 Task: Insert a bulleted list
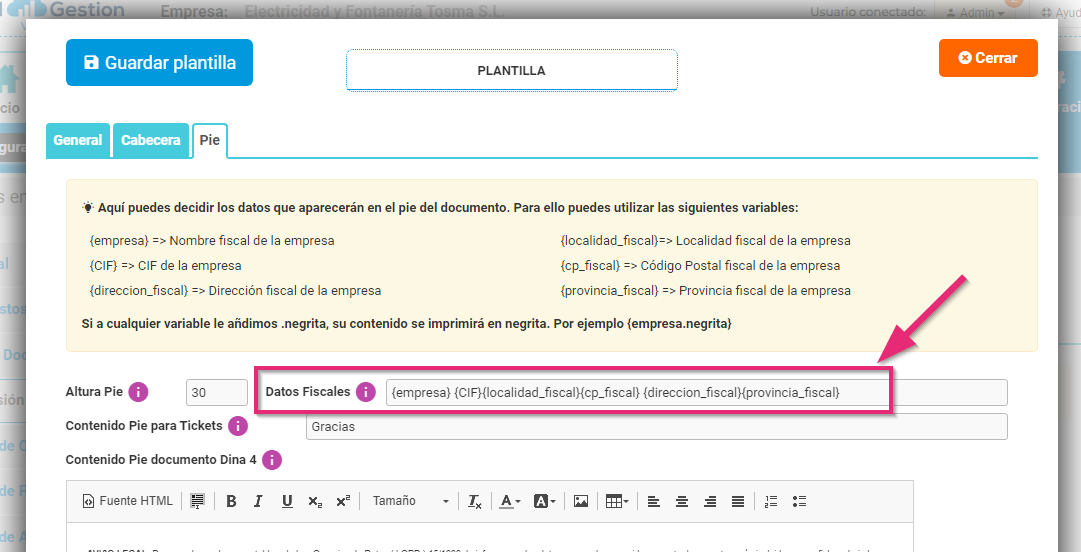coord(799,501)
